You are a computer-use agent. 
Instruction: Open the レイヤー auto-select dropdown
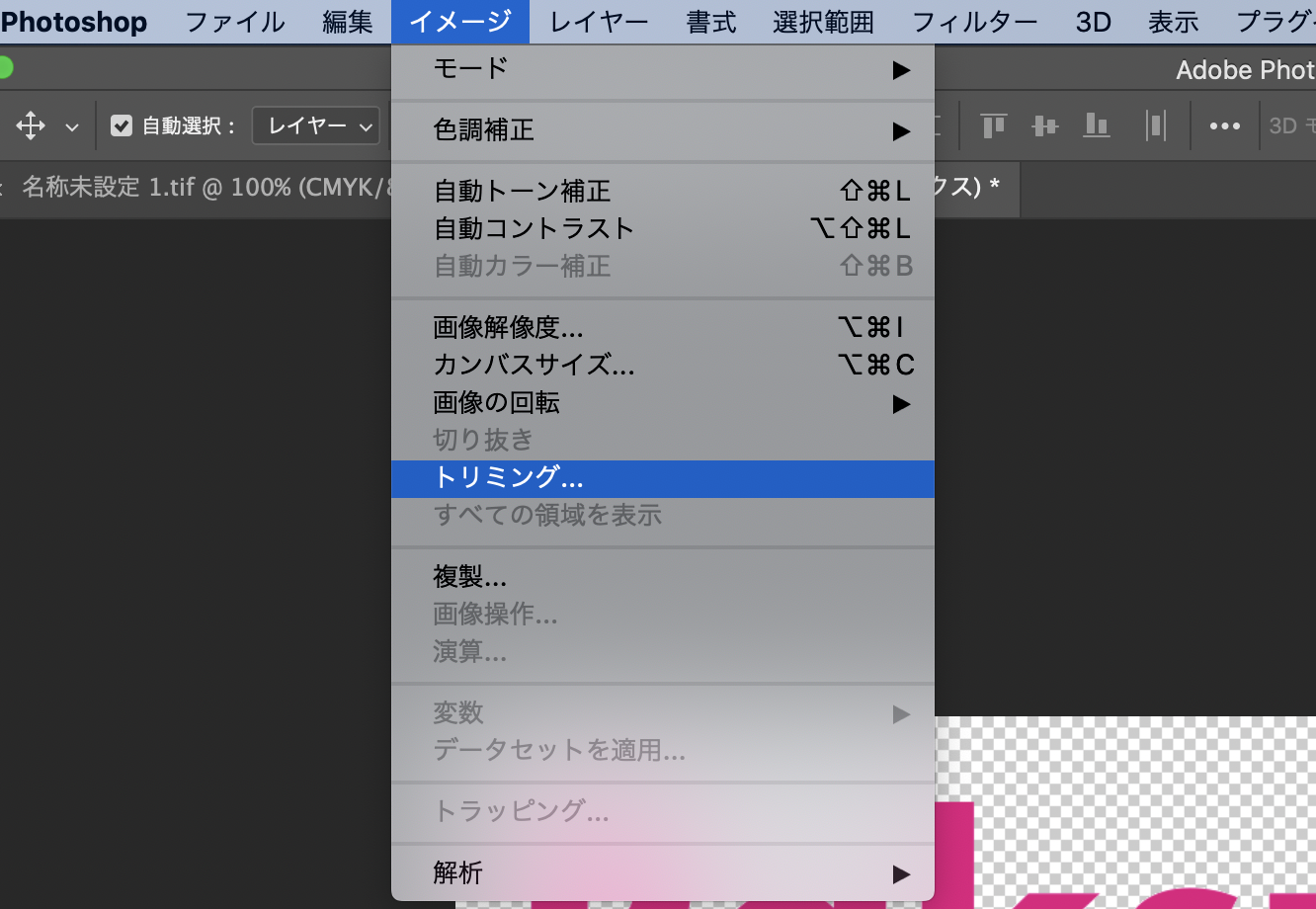[x=316, y=125]
